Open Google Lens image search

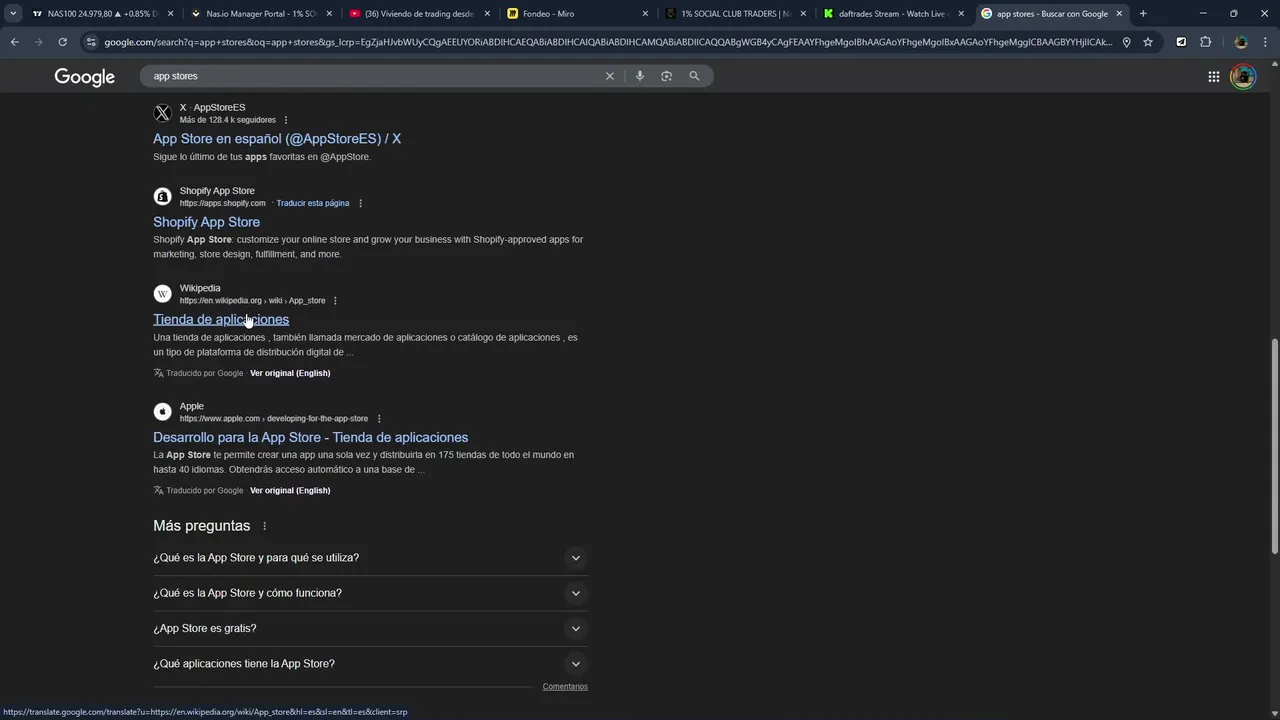(x=667, y=76)
